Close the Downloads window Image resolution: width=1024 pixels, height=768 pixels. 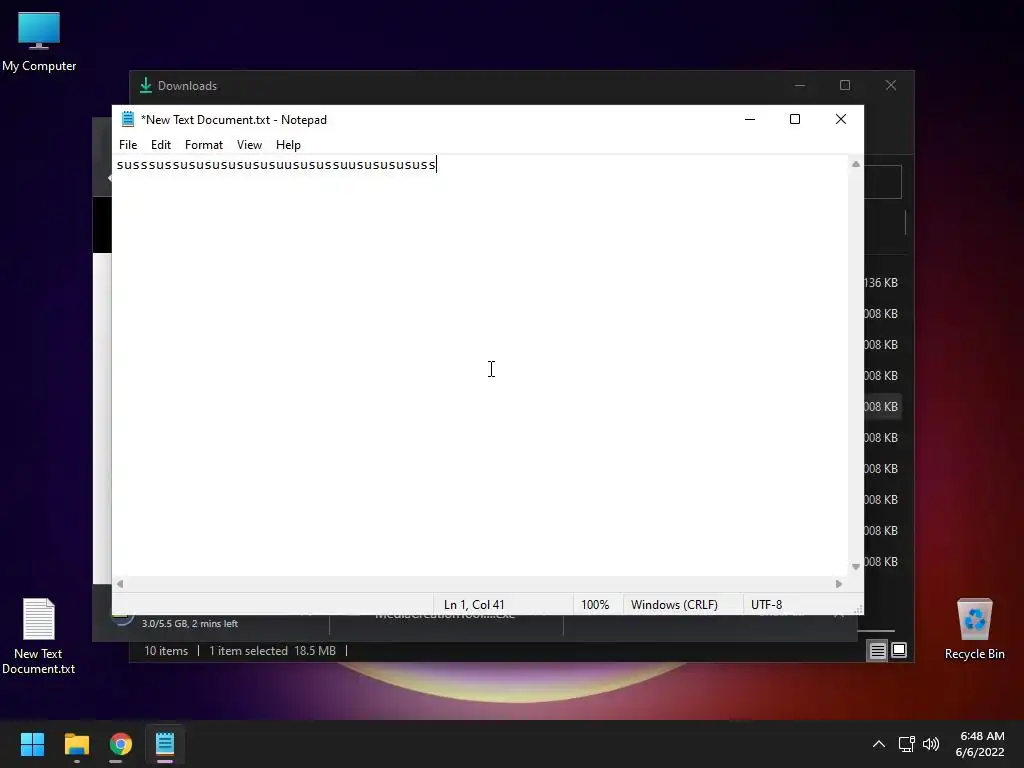point(891,86)
